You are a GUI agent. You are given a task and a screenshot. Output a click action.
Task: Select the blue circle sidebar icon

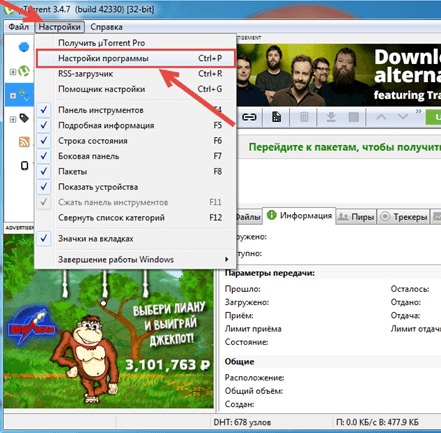tap(24, 47)
